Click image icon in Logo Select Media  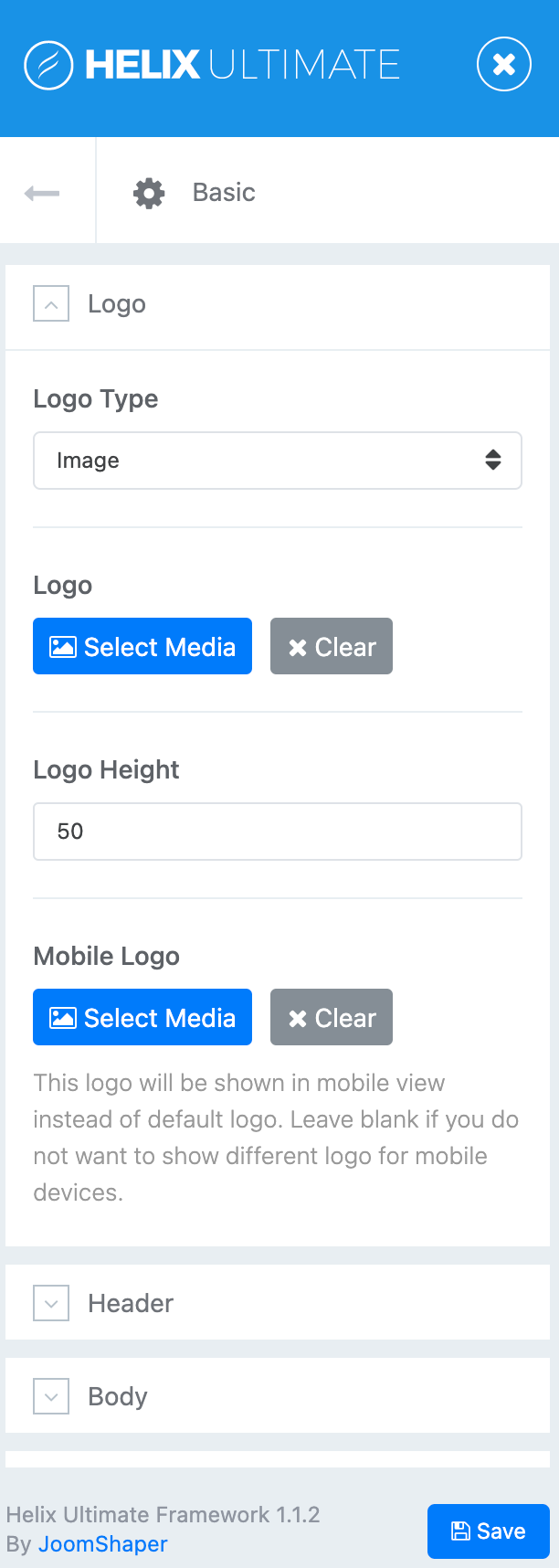pos(62,647)
